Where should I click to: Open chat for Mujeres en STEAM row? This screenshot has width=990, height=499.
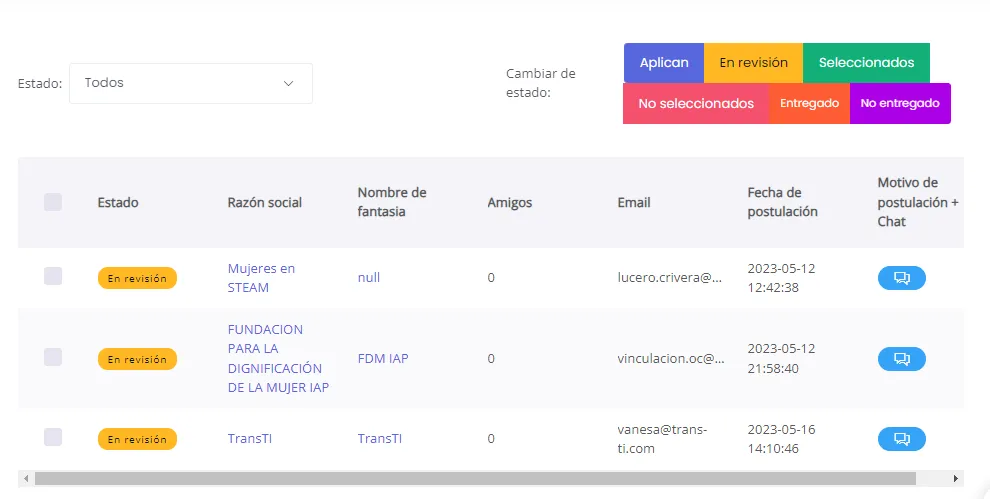(x=901, y=278)
